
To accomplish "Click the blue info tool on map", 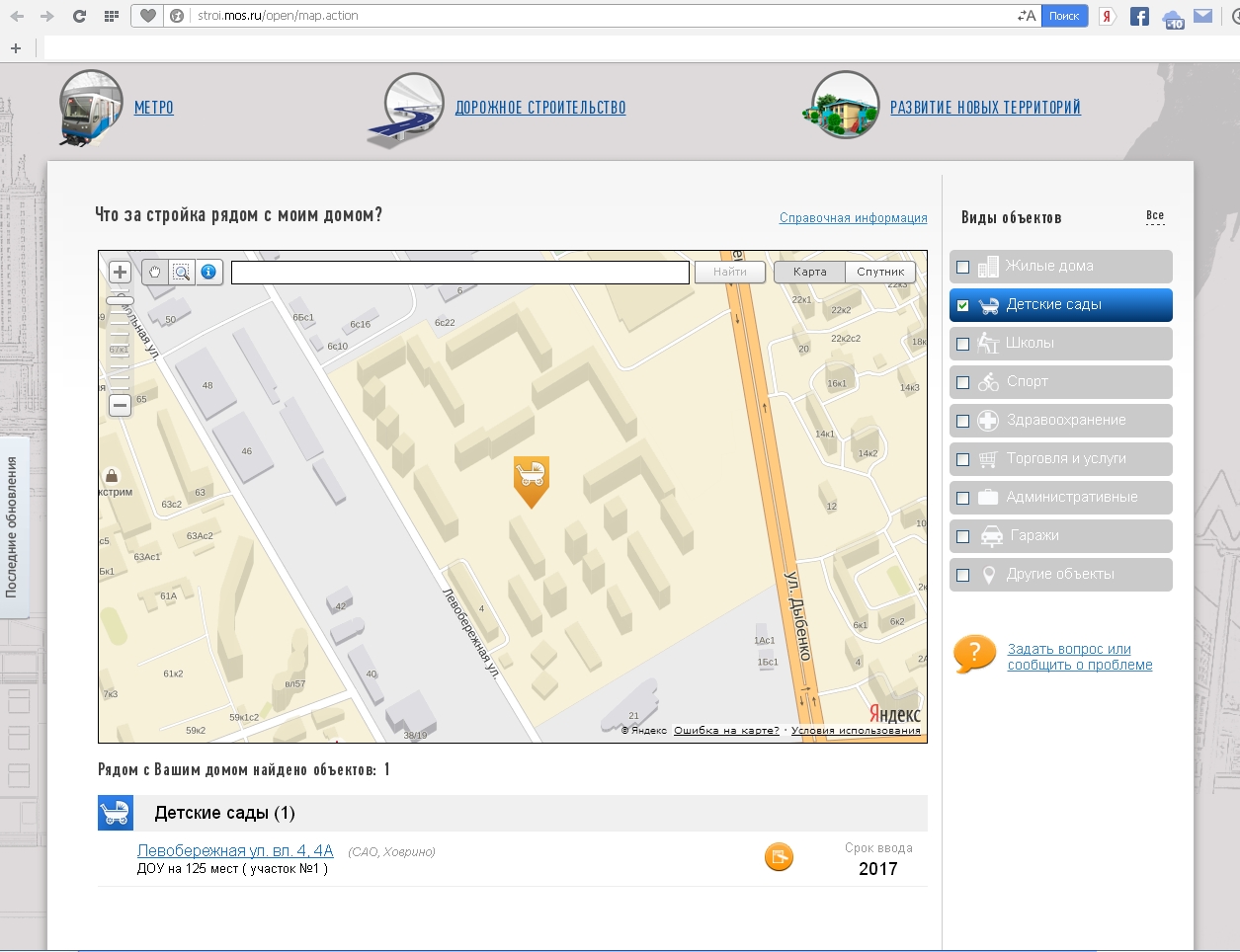I will 208,273.
